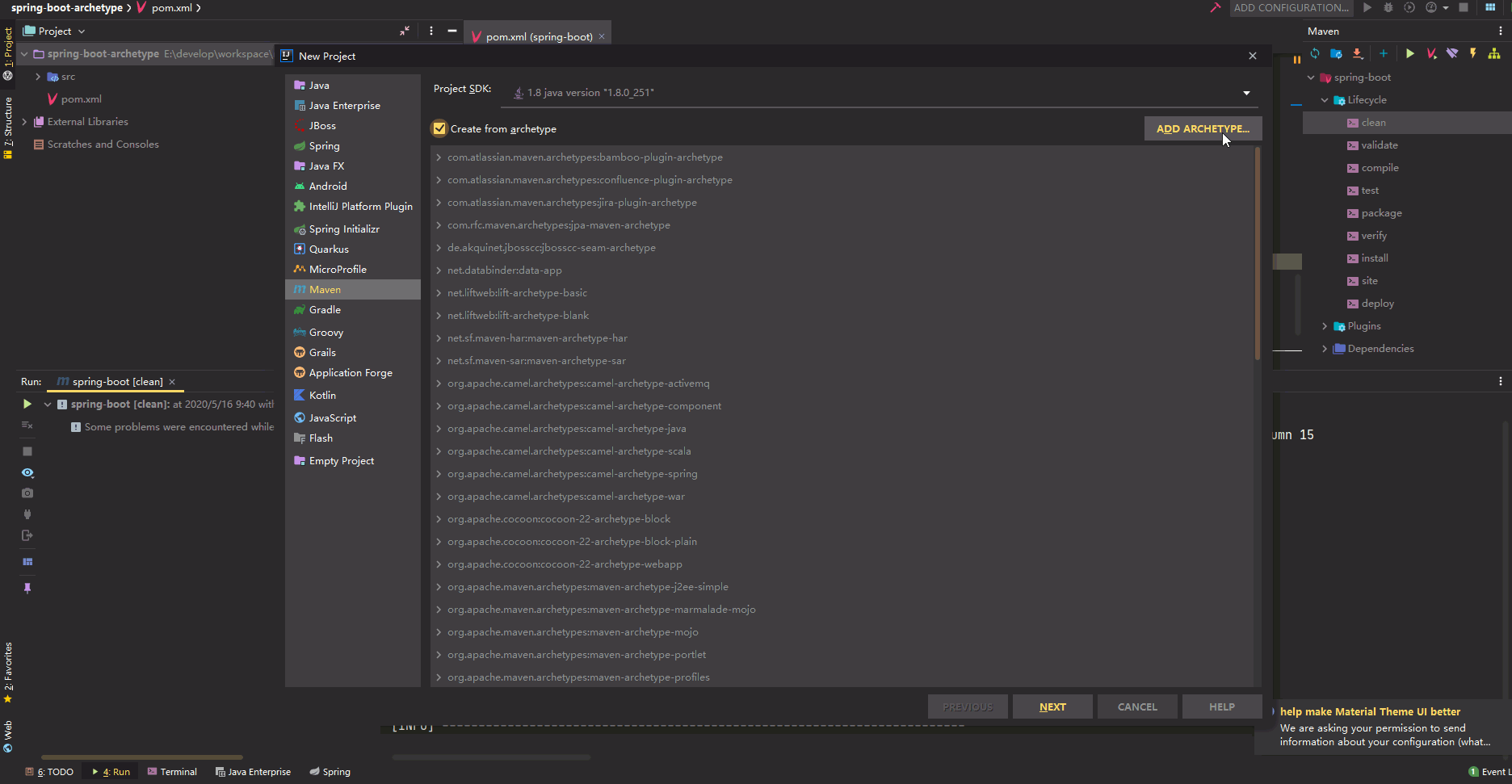Expand Plugins node in Maven panel
This screenshot has width=1512, height=784.
pos(1325,326)
